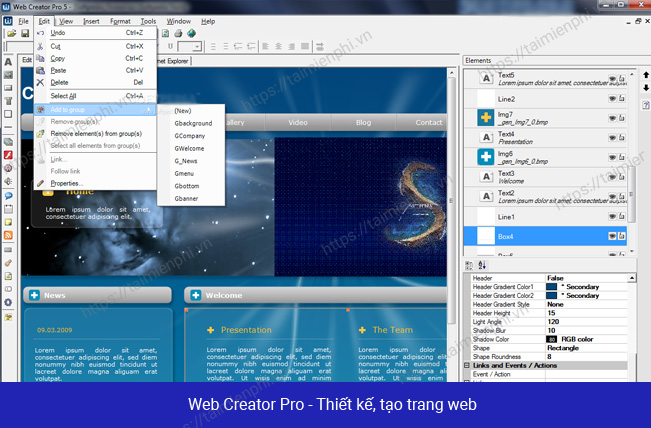Insert an RSS feed with orange RSS icon

point(8,235)
